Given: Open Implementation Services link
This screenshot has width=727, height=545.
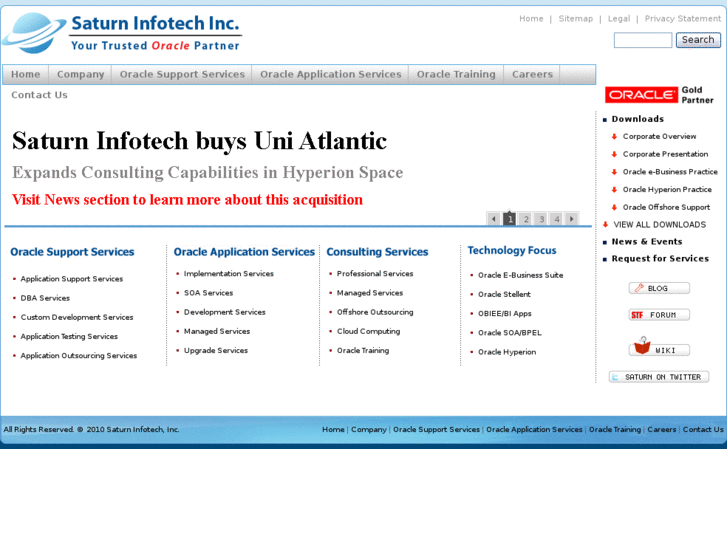Looking at the screenshot, I should point(229,274).
